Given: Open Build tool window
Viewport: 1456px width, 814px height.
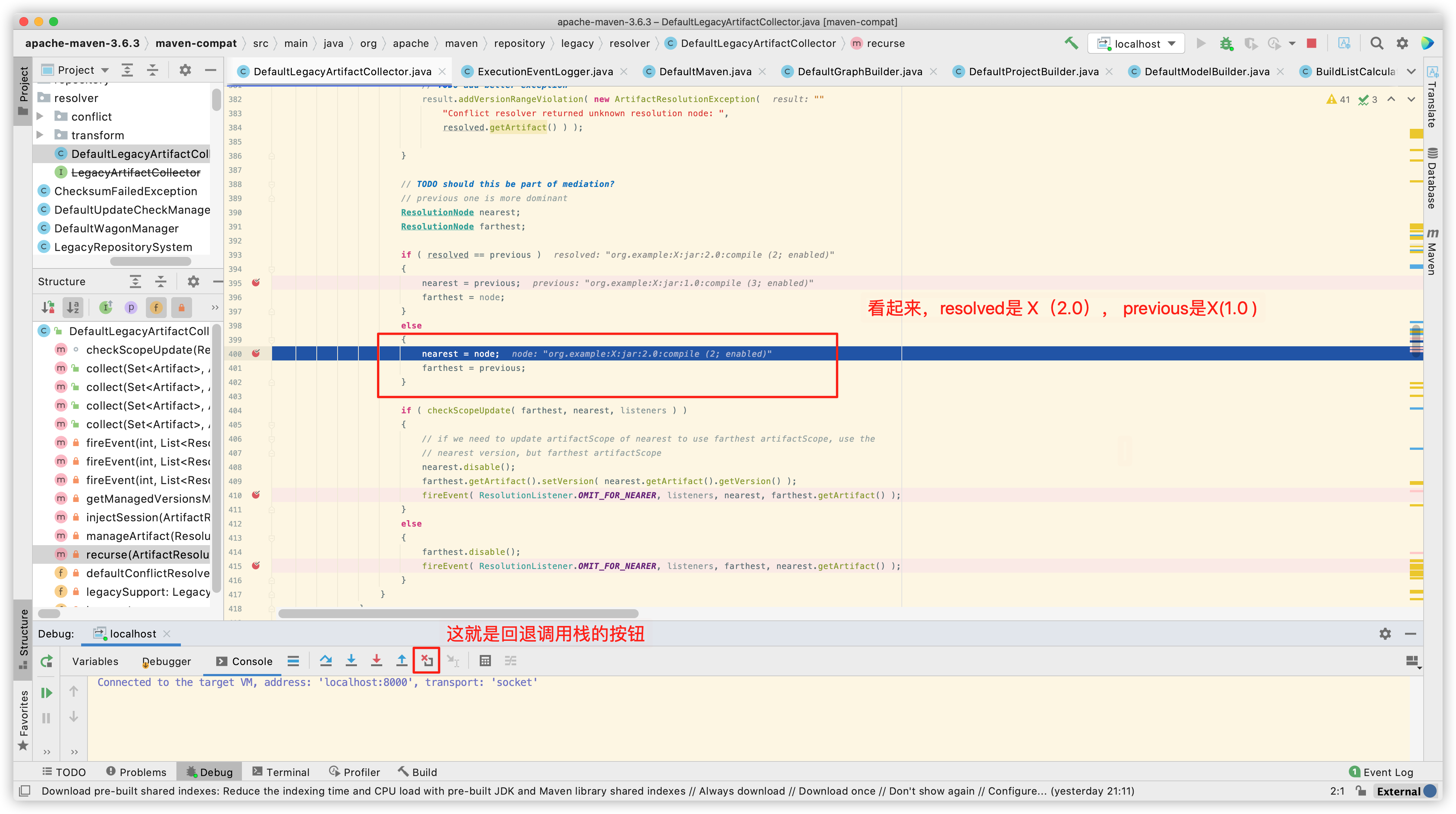Looking at the screenshot, I should pyautogui.click(x=418, y=772).
